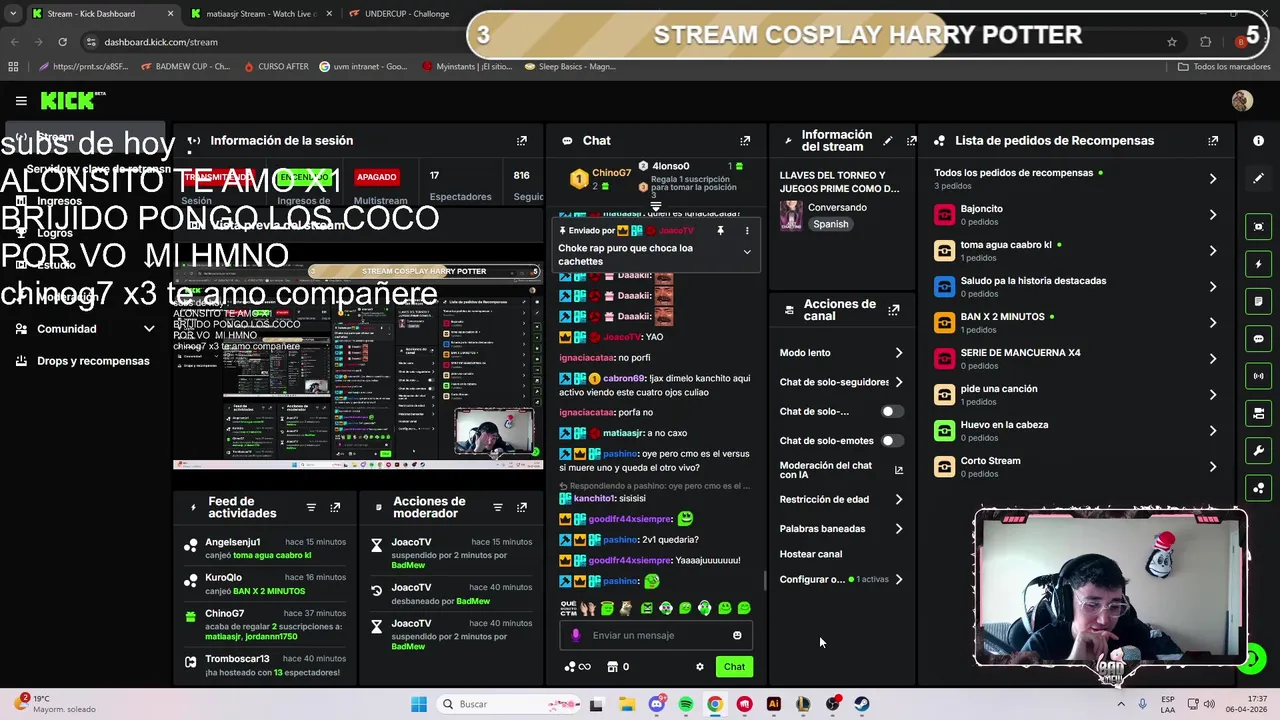Expand the Corto Stream reward requests
The image size is (1280, 720).
1213,467
